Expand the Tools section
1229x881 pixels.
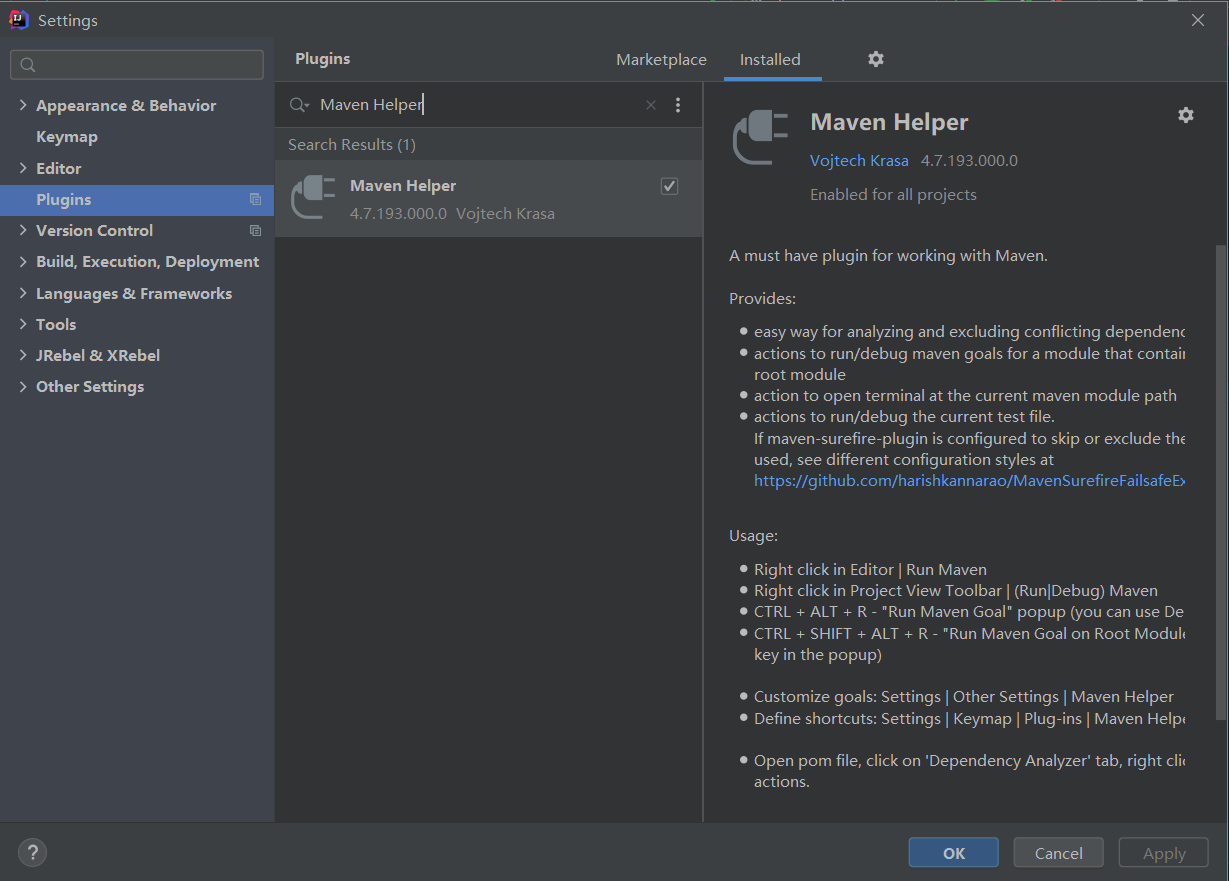click(x=23, y=324)
